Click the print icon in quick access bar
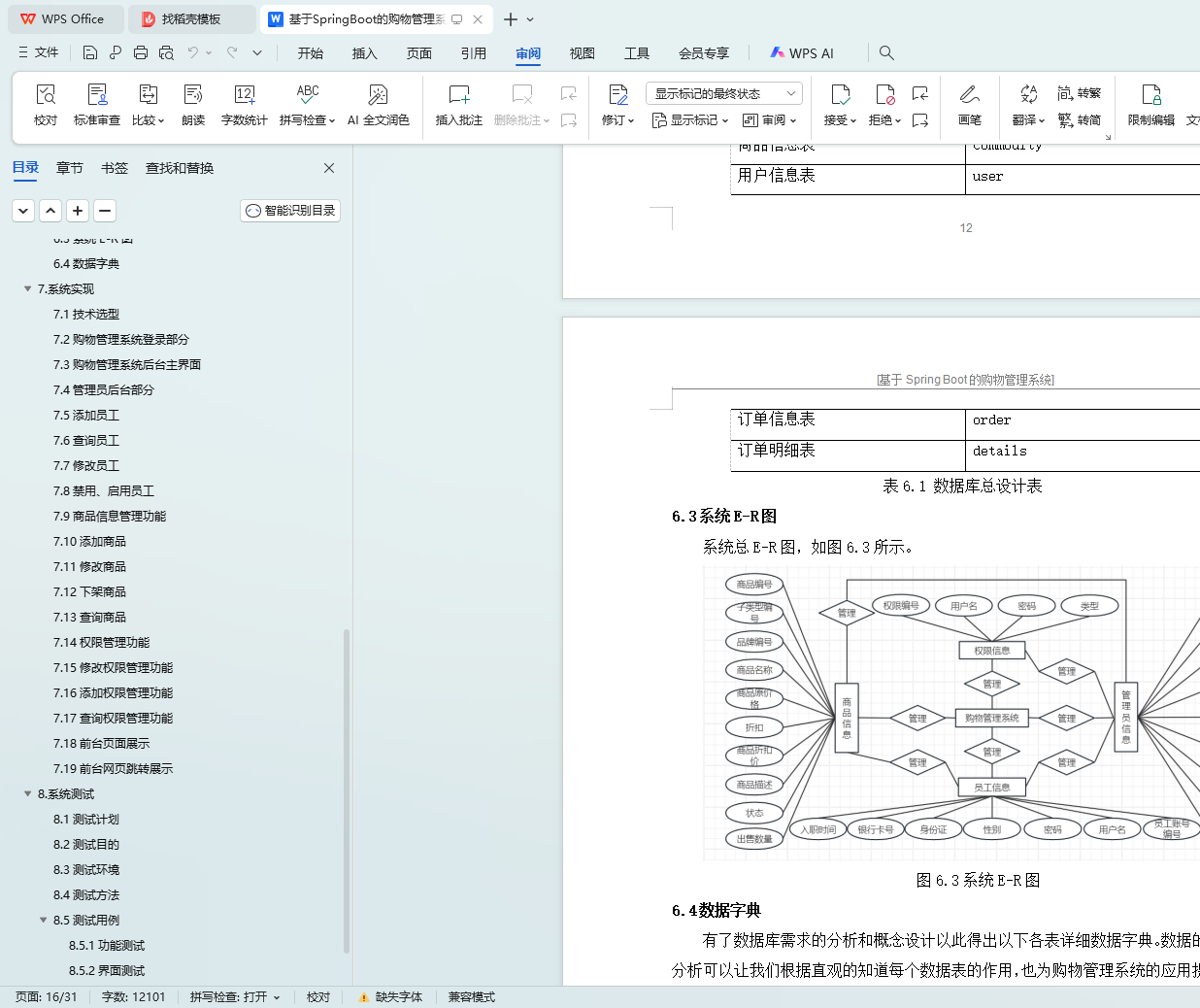The height and width of the screenshot is (1008, 1200). coord(141,52)
